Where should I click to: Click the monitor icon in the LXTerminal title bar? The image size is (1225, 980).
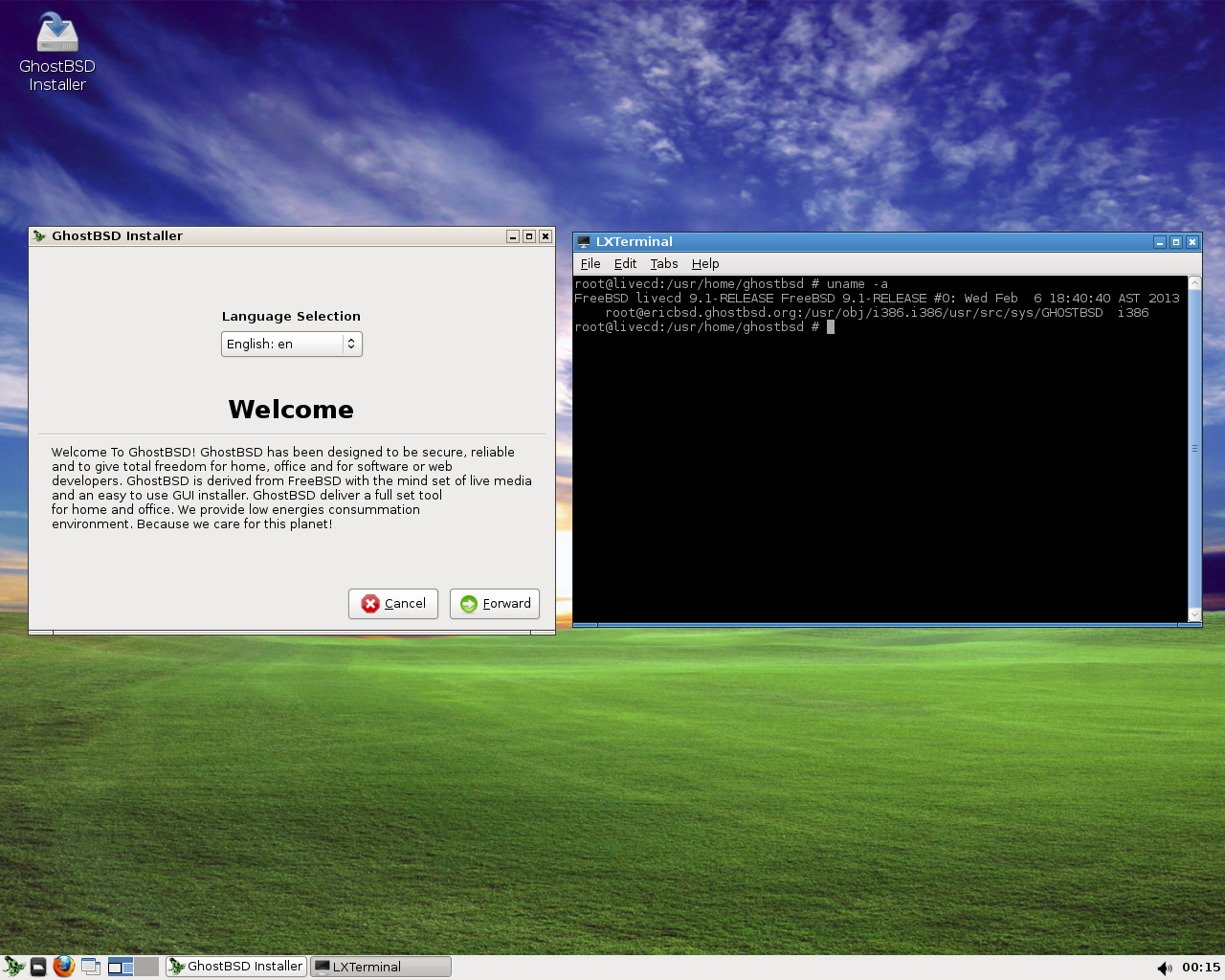(584, 242)
